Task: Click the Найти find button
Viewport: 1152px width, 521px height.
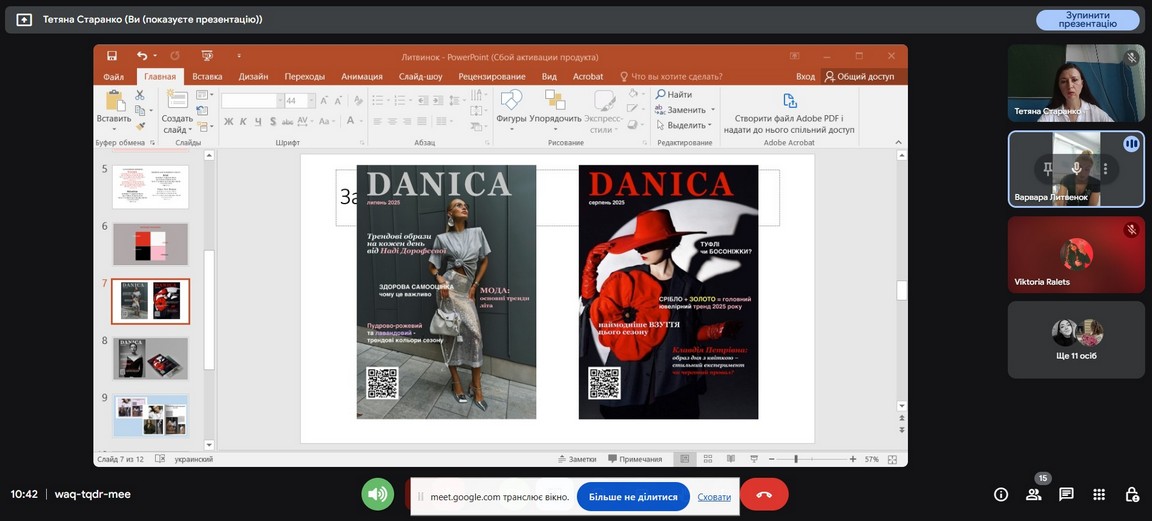Action: (x=674, y=95)
